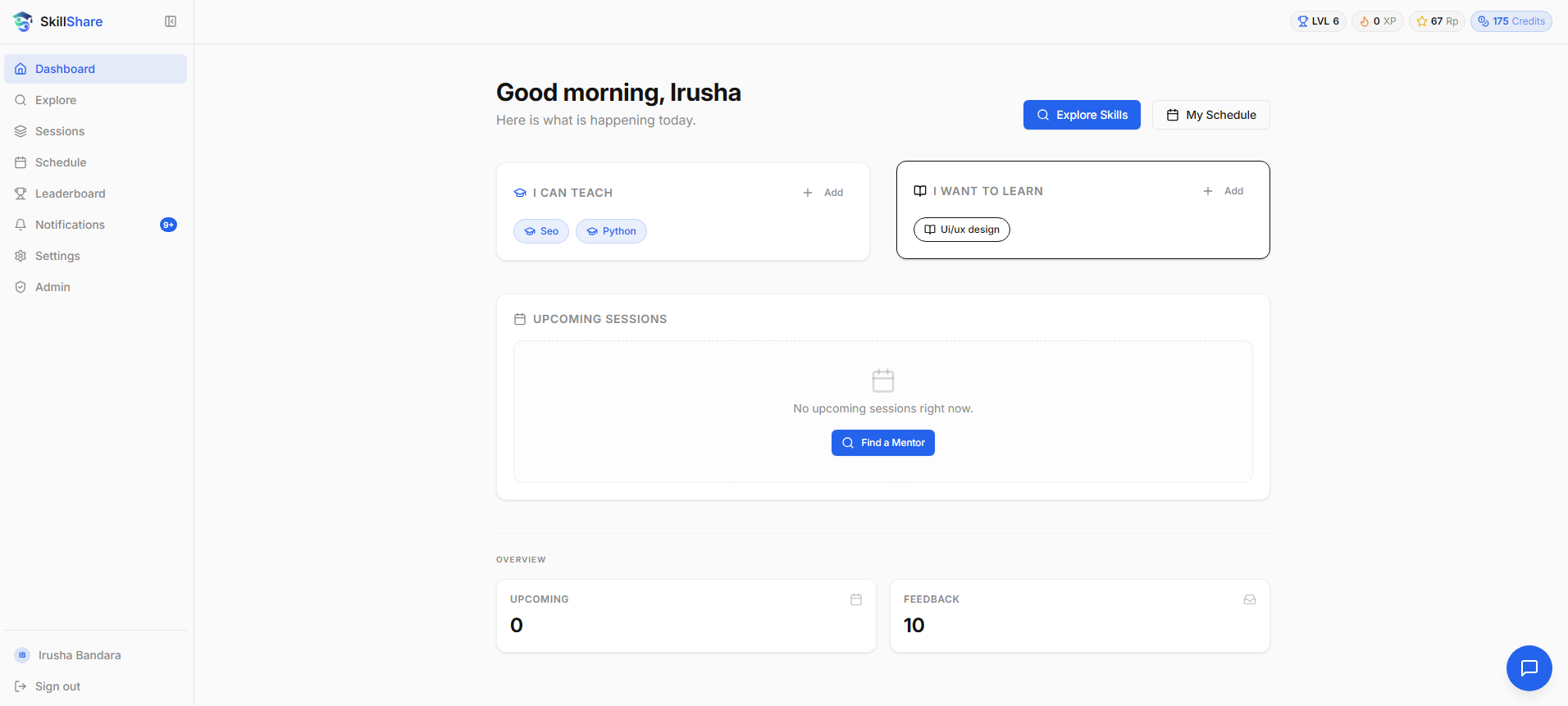The height and width of the screenshot is (706, 1568).
Task: Click the Irusha Bandara profile name
Action: click(x=80, y=655)
